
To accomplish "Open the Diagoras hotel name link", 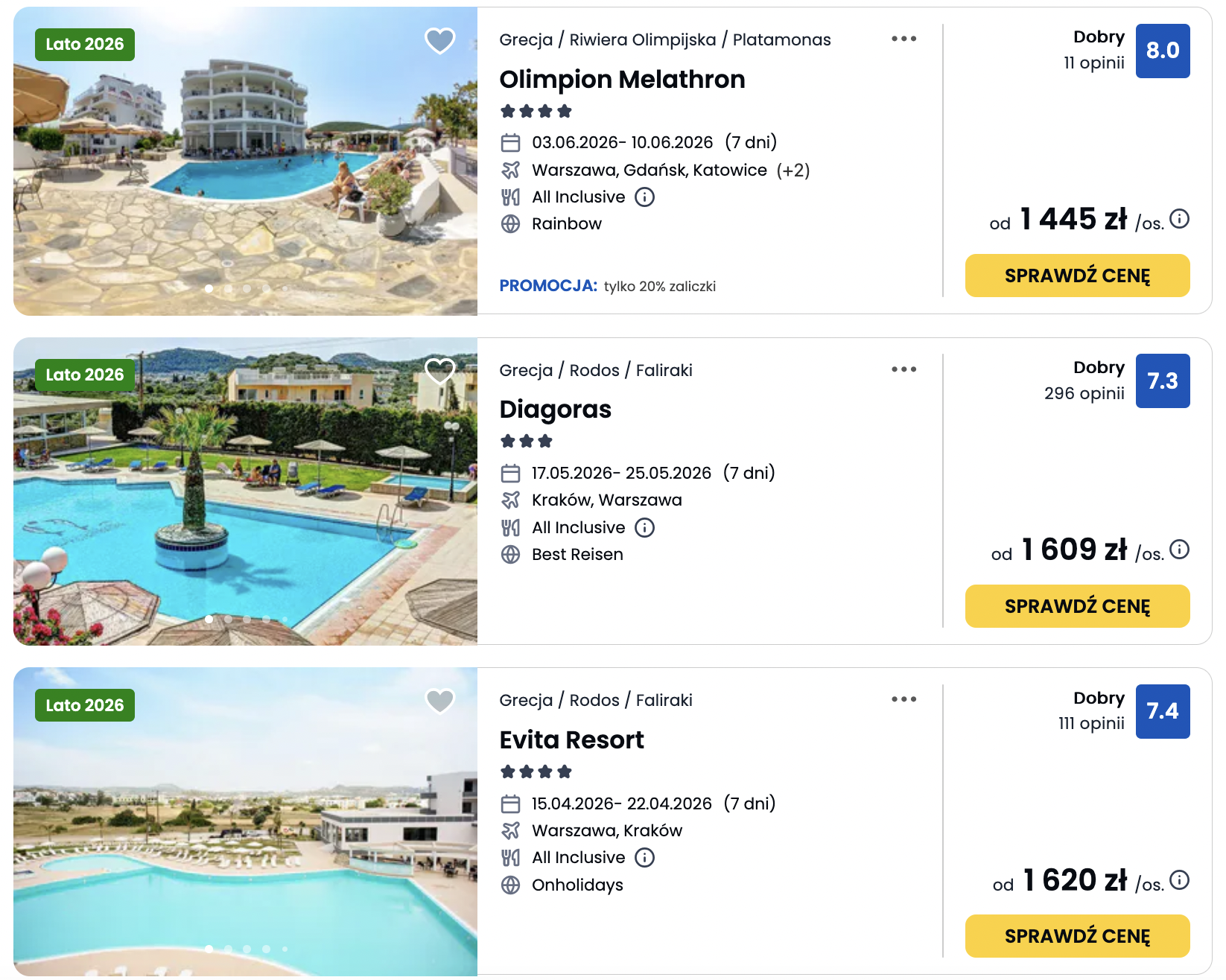I will coord(555,409).
